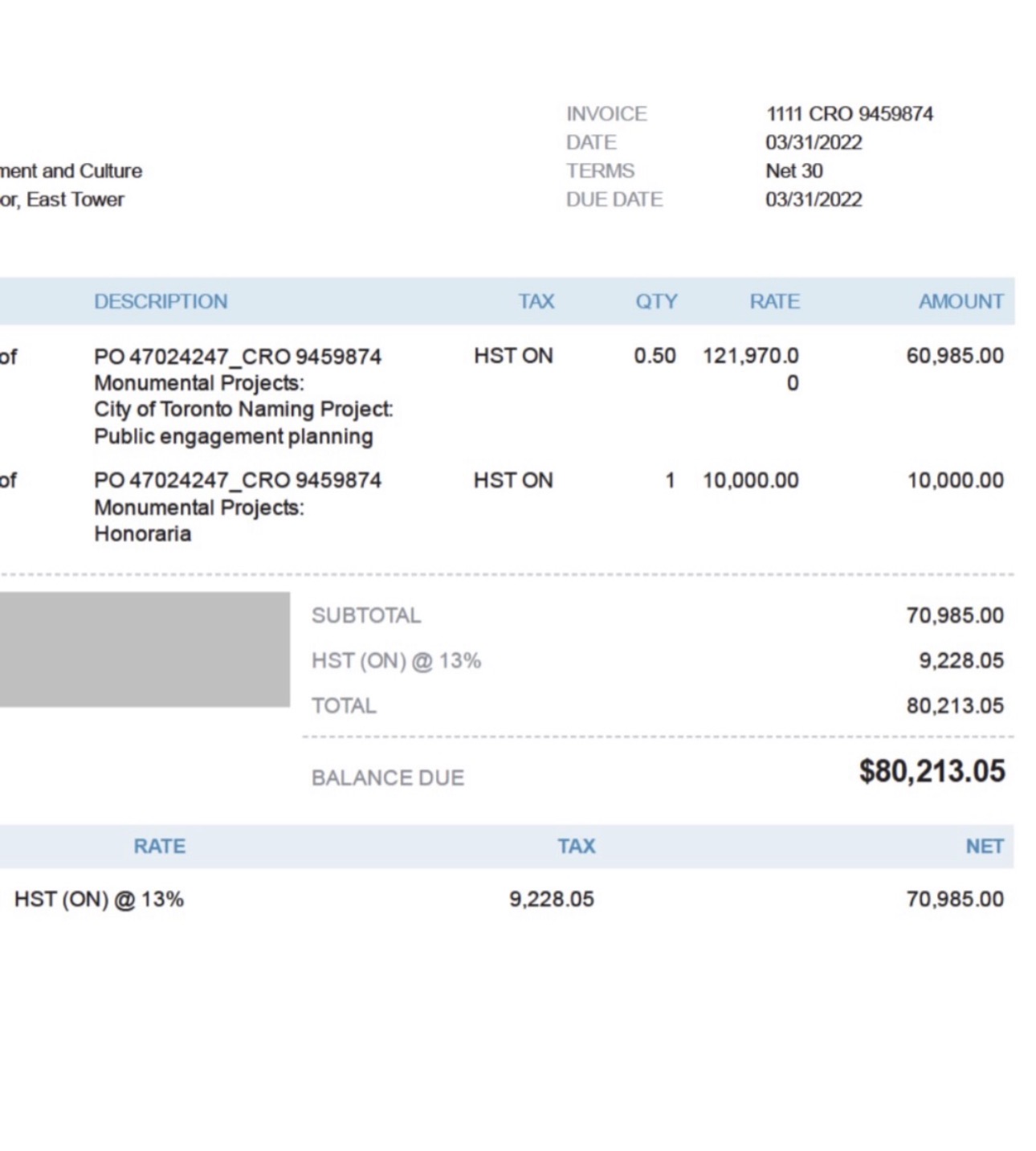Image resolution: width=1036 pixels, height=1151 pixels.
Task: Click the Public engagement planning line
Action: click(x=234, y=436)
